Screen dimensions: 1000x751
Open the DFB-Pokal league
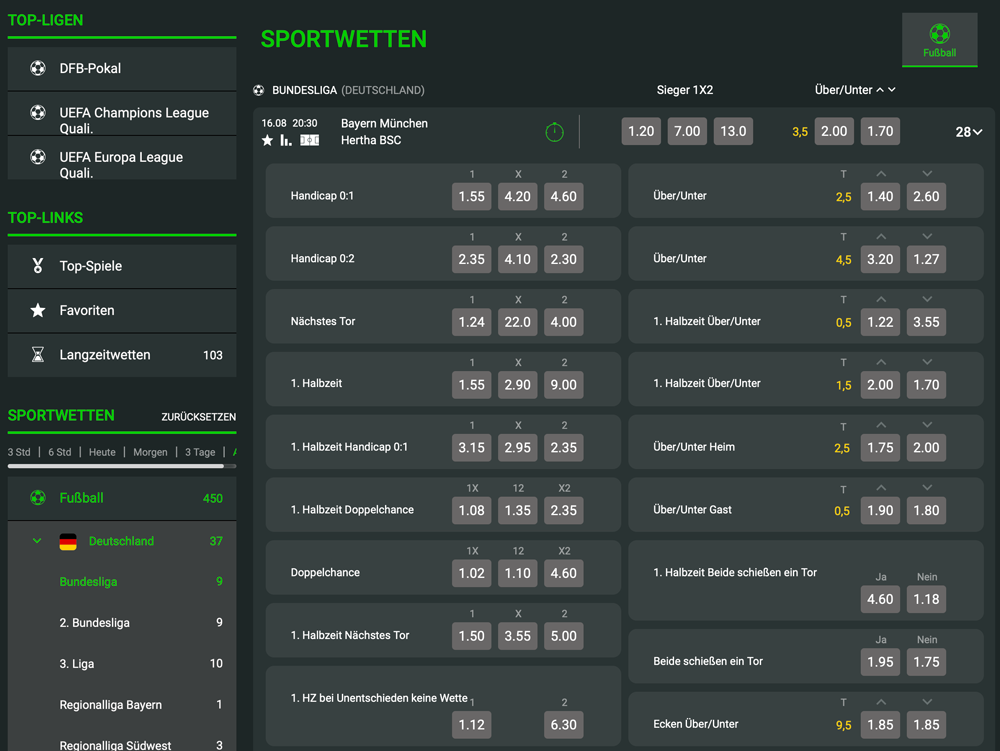[122, 68]
